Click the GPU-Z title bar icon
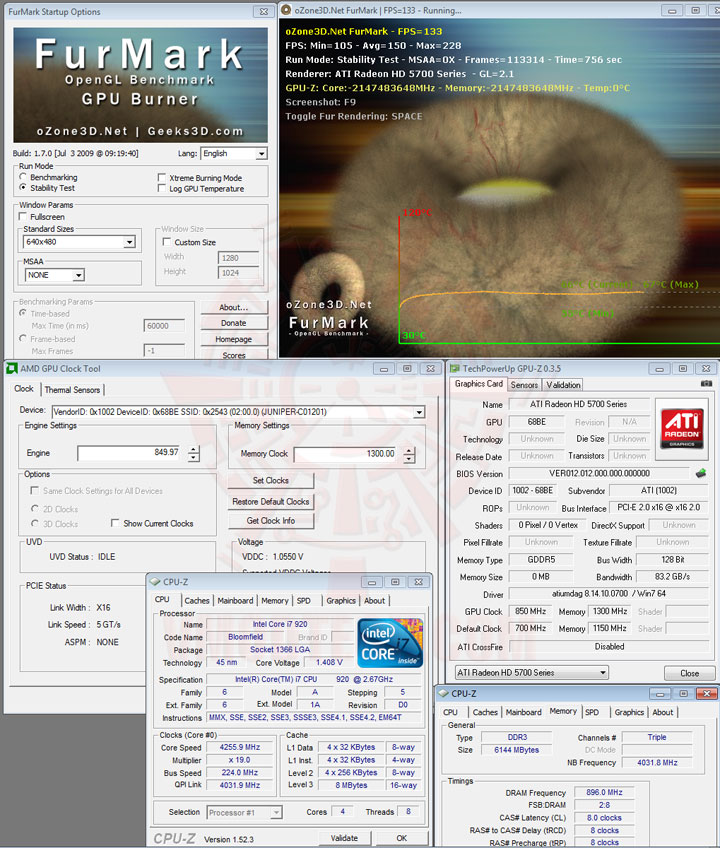This screenshot has width=720, height=848. (454, 368)
